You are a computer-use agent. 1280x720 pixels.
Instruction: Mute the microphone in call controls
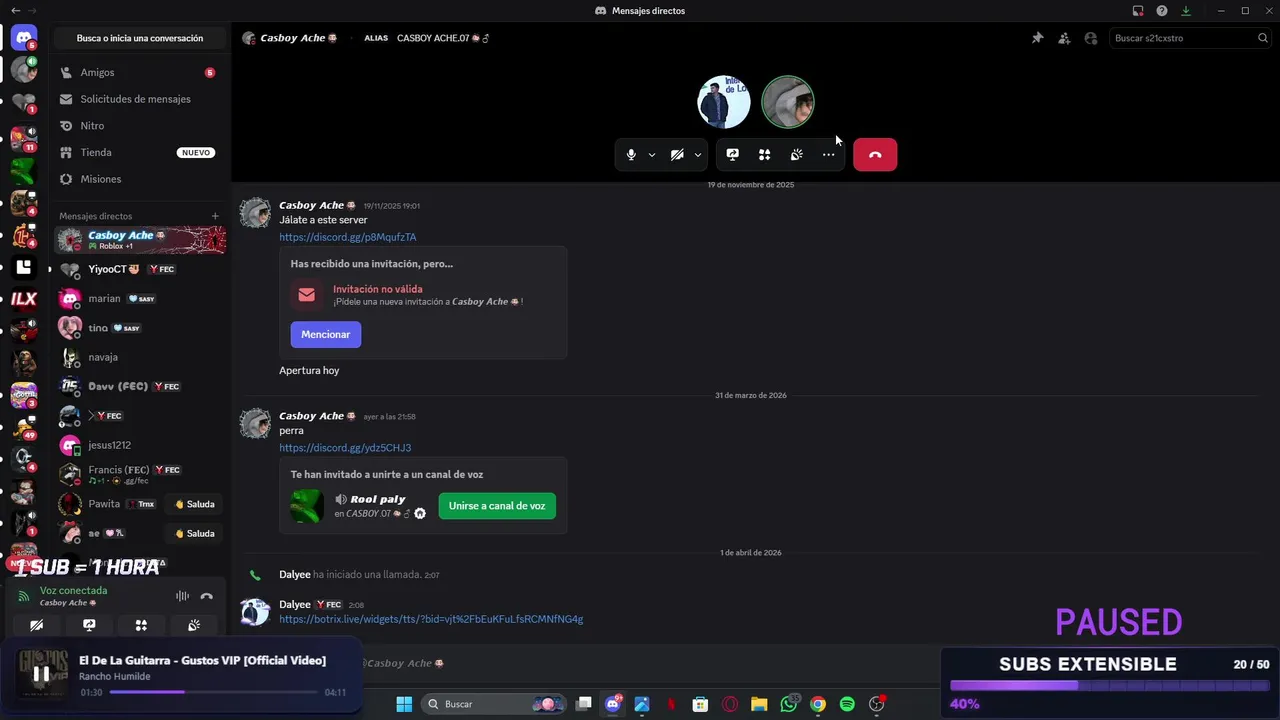pos(631,155)
